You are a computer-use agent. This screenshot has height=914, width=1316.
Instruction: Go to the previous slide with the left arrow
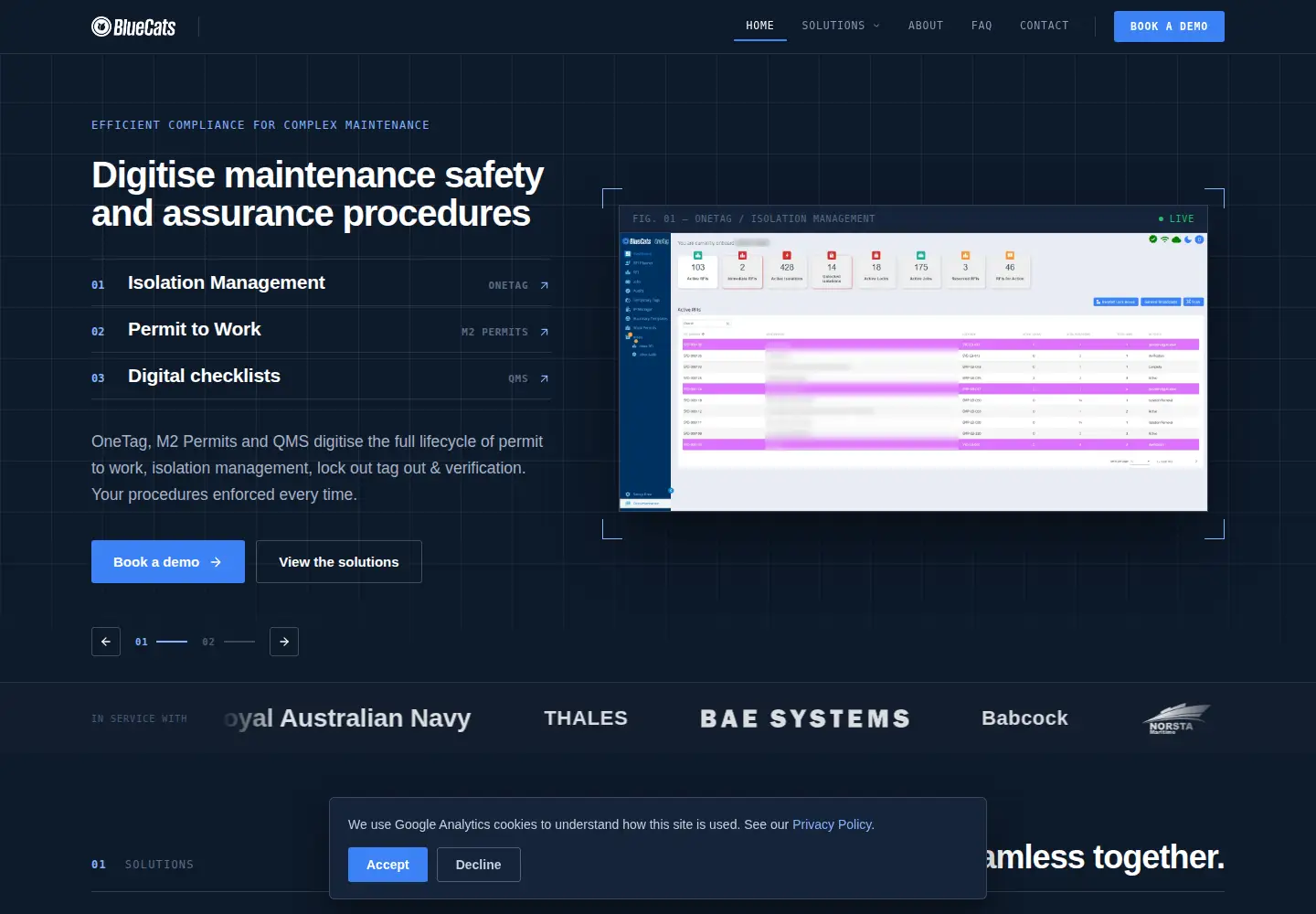coord(106,642)
